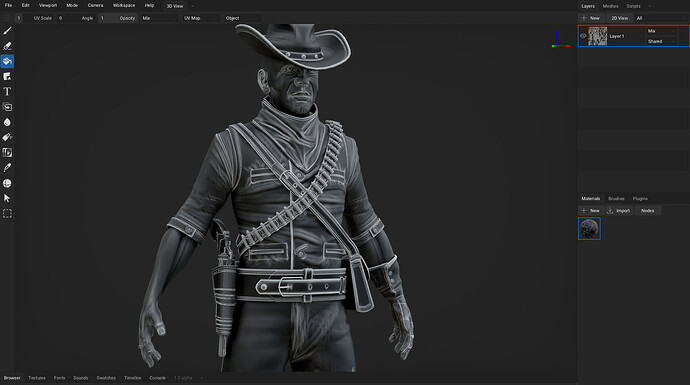This screenshot has width=690, height=385.
Task: Click the Layer 1 name label
Action: 617,37
